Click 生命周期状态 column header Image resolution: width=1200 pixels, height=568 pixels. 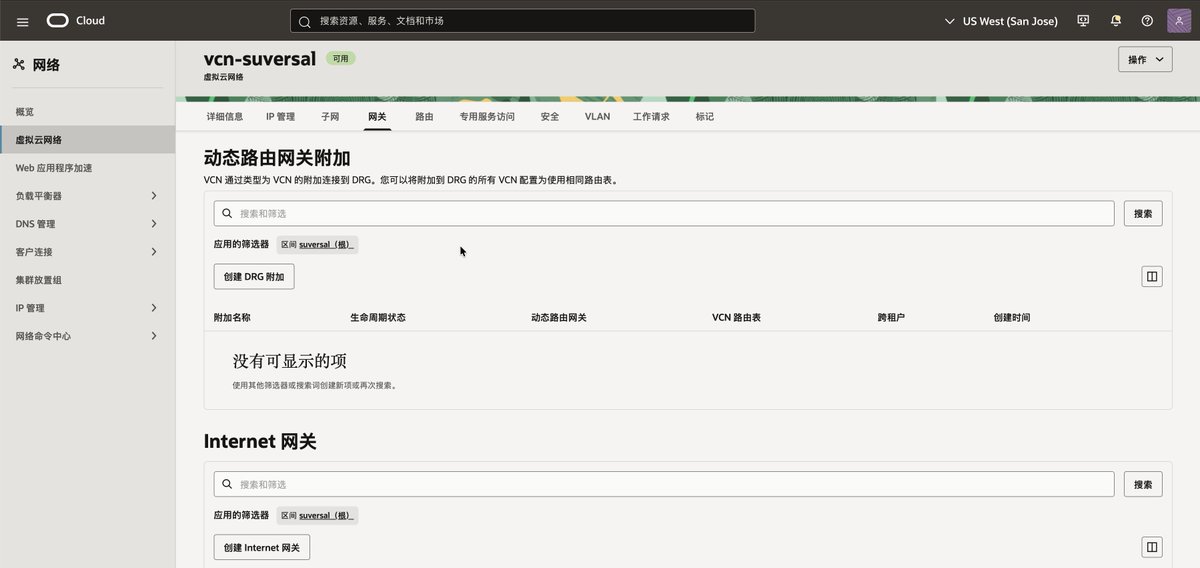point(378,317)
